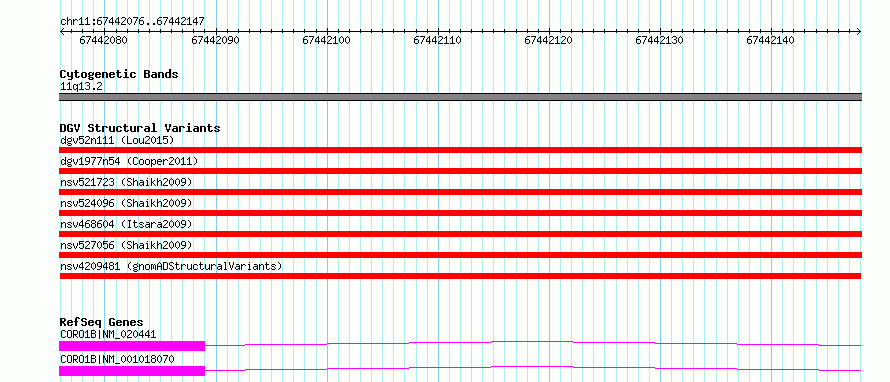
Task: Click ruler position 67442090
Action: pos(215,40)
